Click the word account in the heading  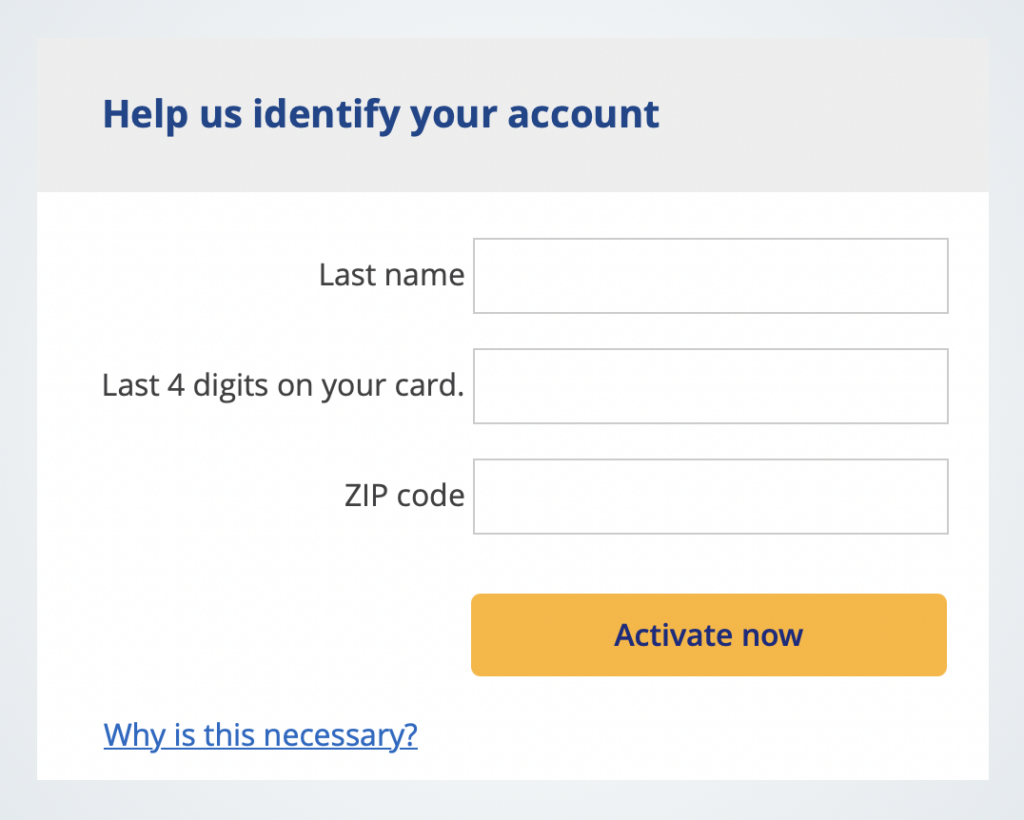(583, 115)
